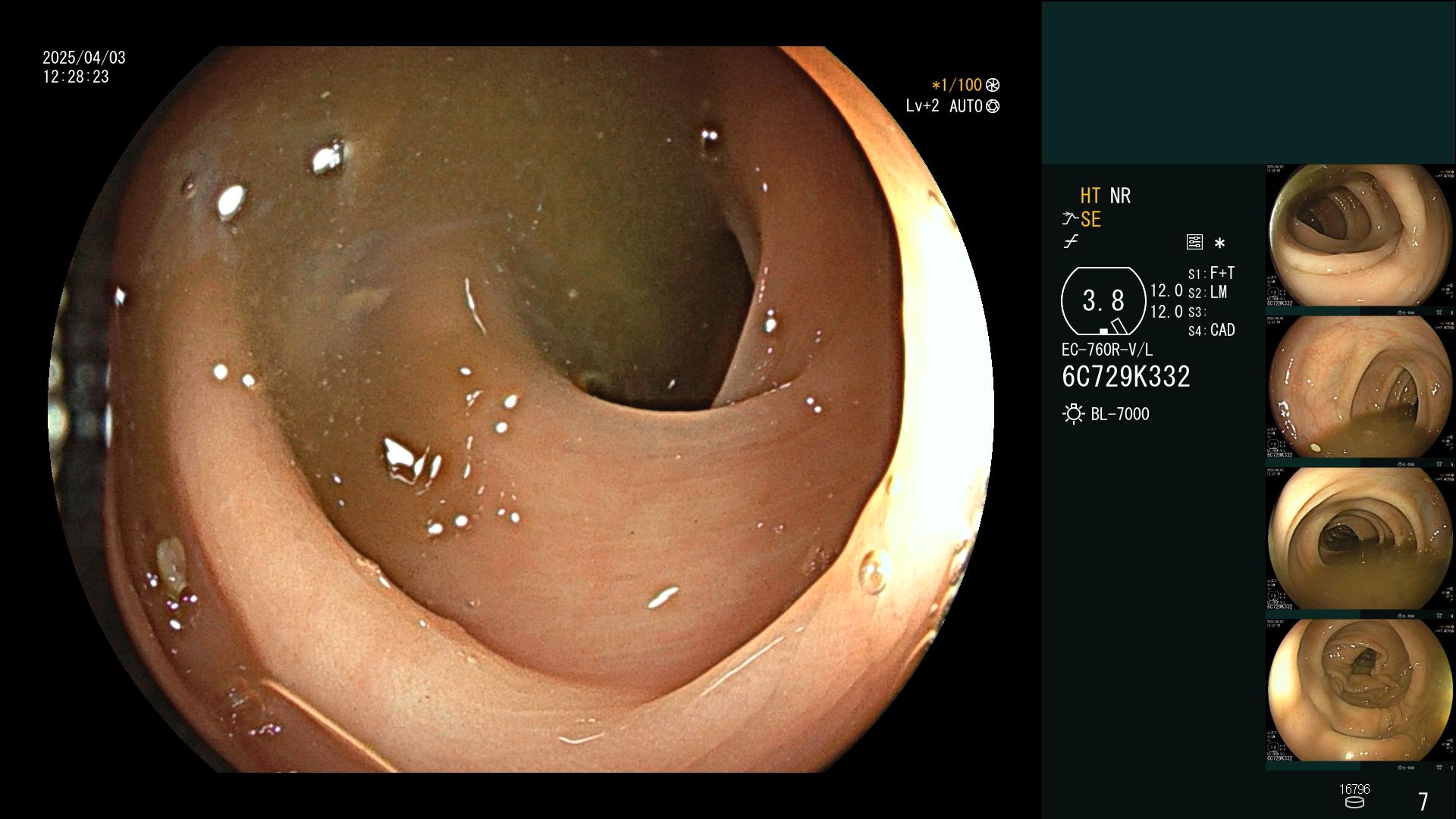Screen dimensions: 1456x819
Task: Click the tone curve icon below SE
Action: point(1071,242)
